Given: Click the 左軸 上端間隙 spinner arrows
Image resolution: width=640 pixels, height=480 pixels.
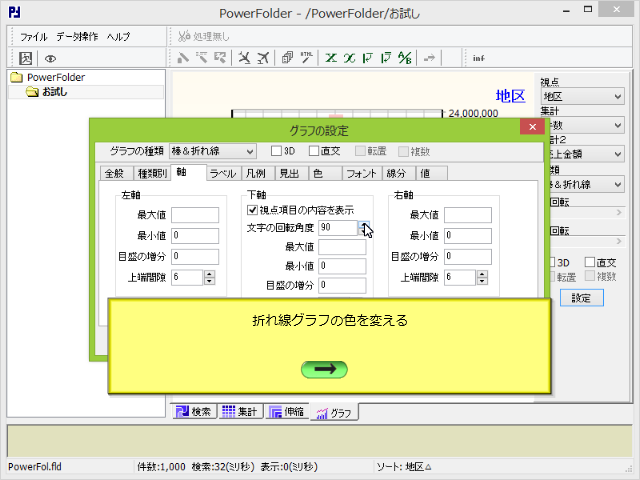Looking at the screenshot, I should [x=209, y=278].
